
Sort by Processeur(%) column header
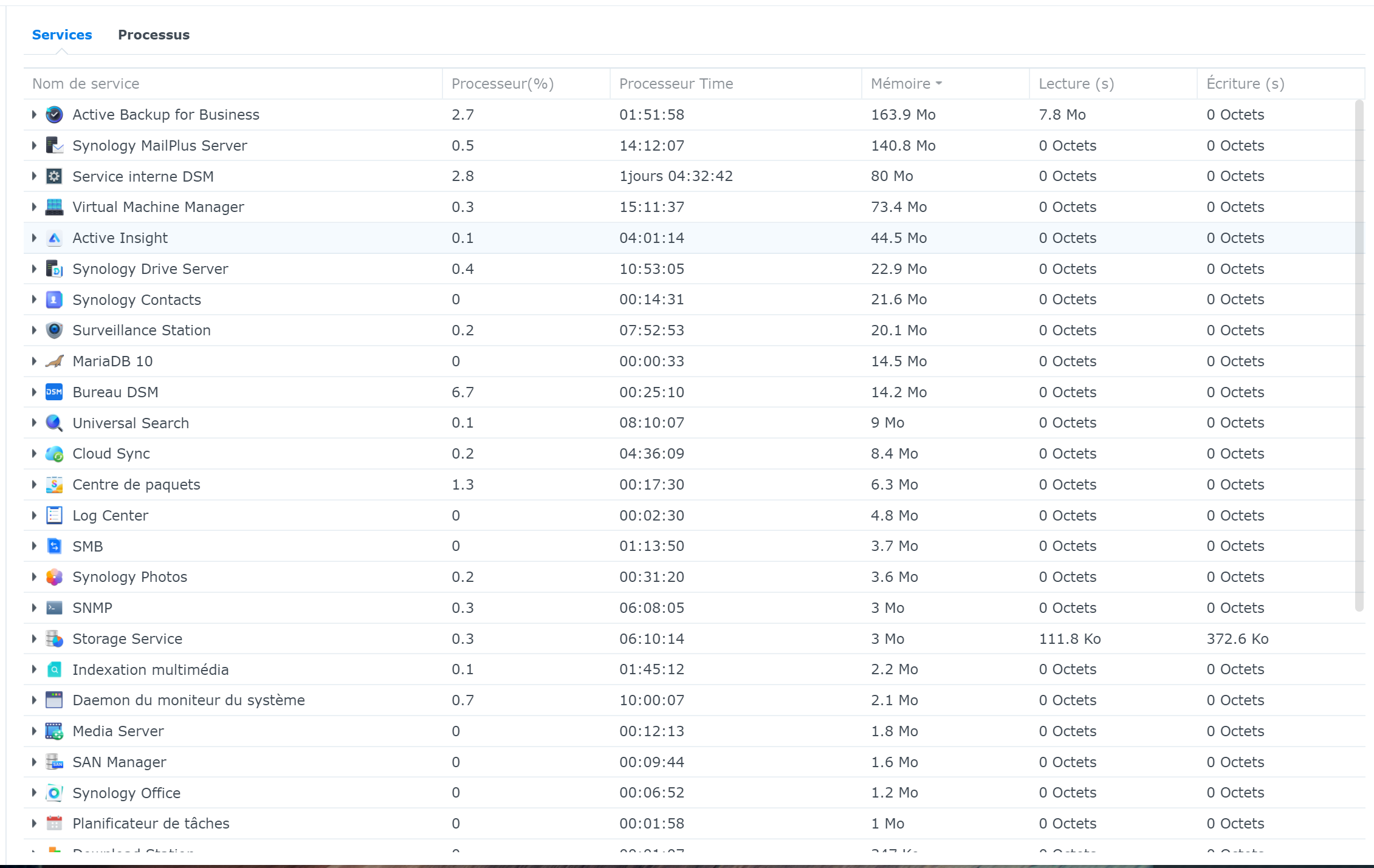[526, 84]
